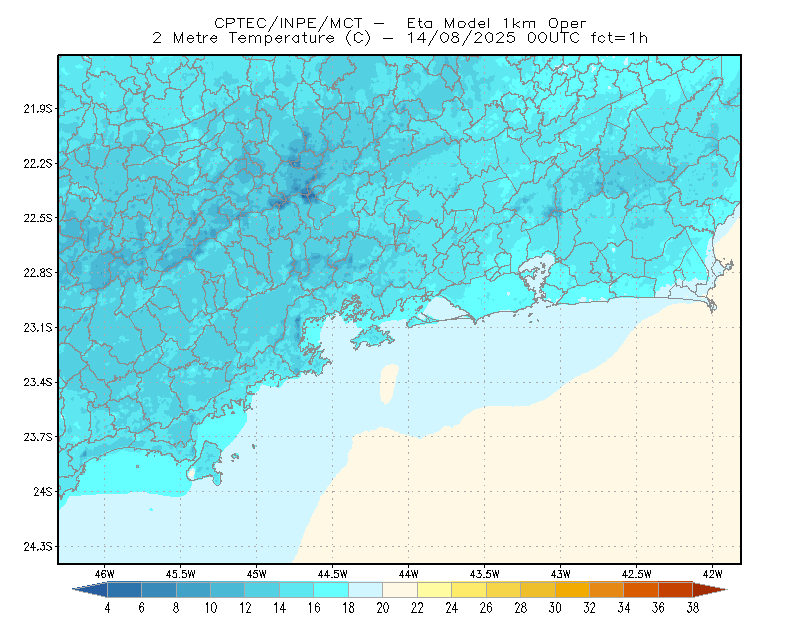
Task: Click the 46W longitude axis label
Action: tap(105, 574)
